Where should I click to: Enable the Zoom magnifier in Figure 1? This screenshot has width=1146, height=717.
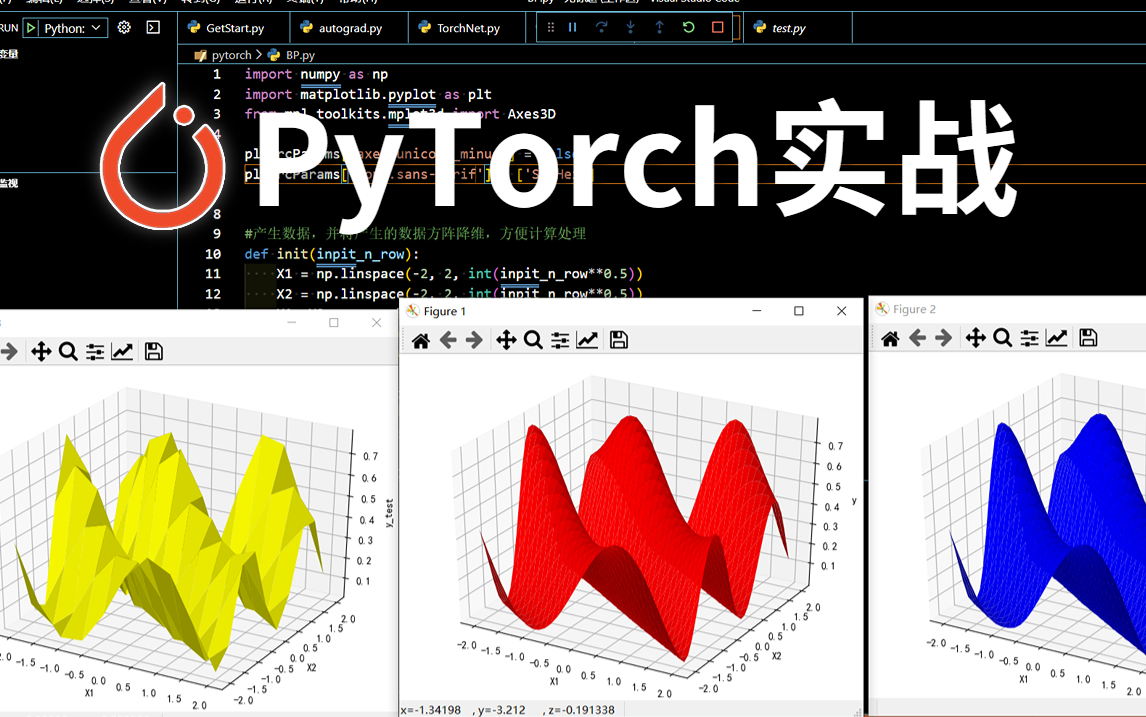click(x=534, y=340)
